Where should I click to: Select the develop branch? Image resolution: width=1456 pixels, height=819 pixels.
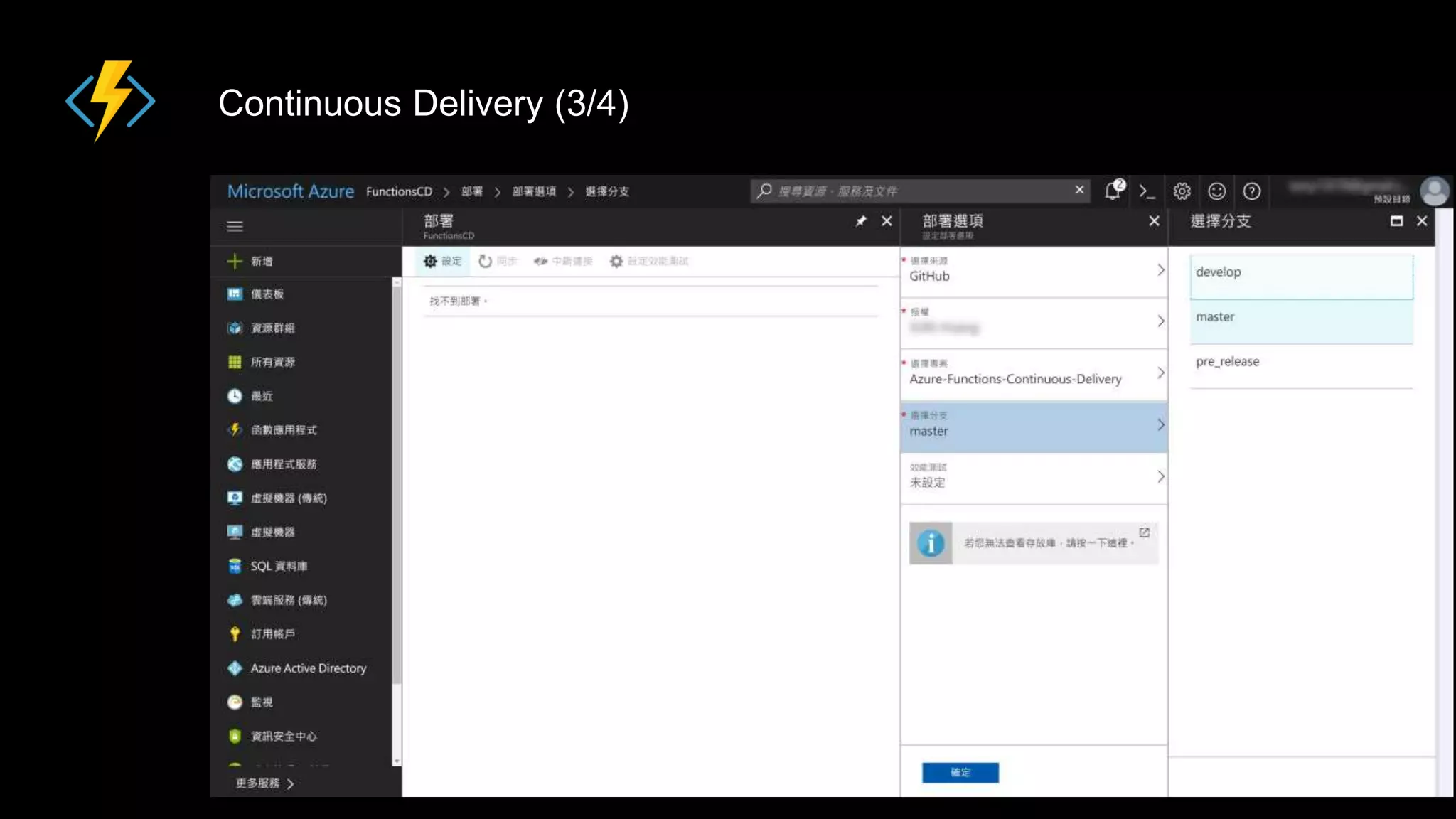tap(1301, 277)
